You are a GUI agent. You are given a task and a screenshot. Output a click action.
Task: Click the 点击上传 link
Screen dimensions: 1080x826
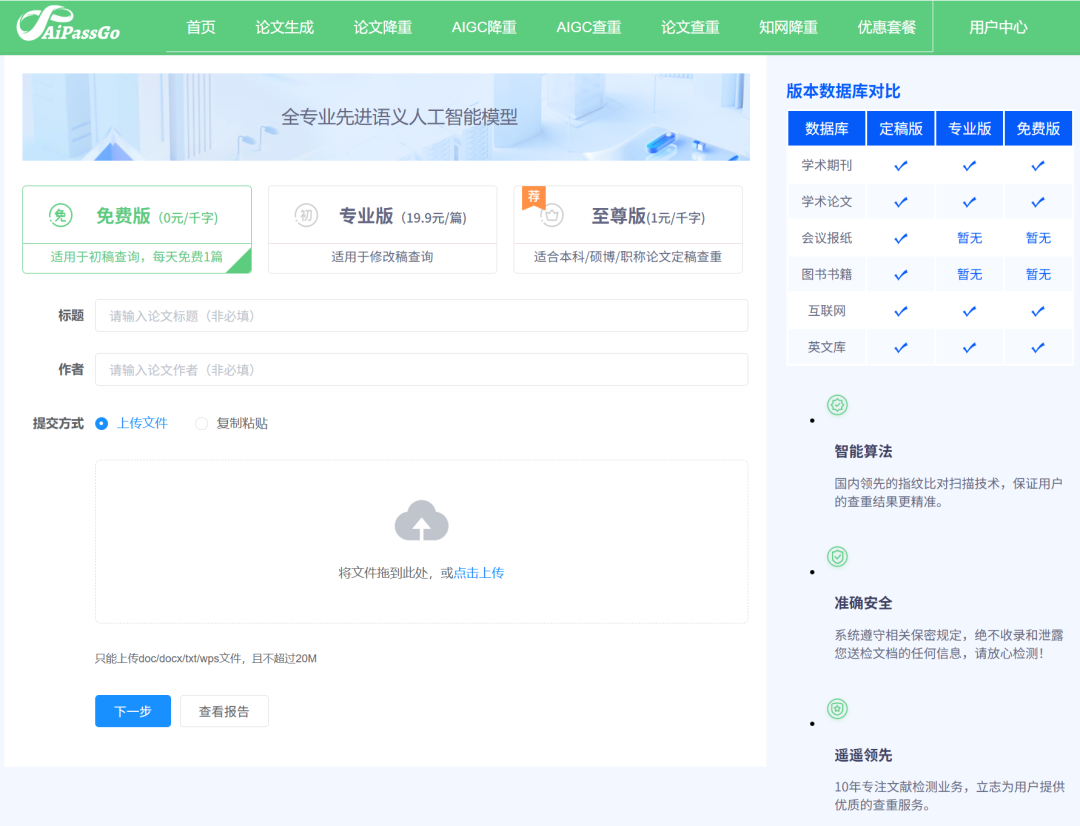(x=479, y=573)
